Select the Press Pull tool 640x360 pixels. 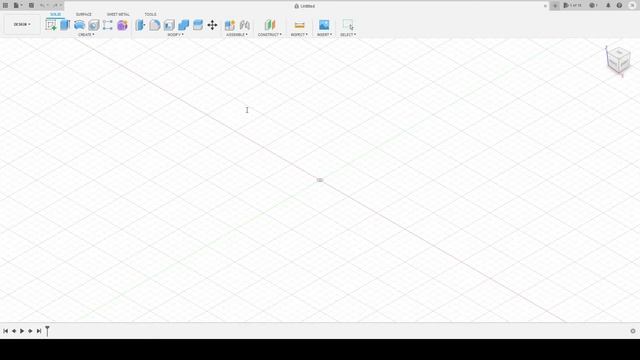pyautogui.click(x=140, y=25)
